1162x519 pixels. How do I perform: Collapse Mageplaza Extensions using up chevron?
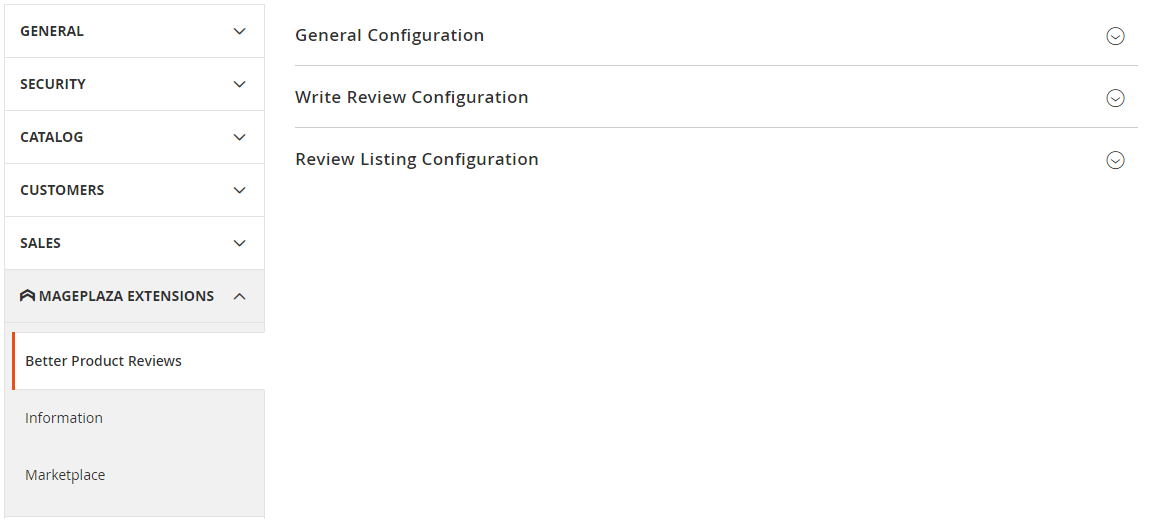[x=239, y=296]
